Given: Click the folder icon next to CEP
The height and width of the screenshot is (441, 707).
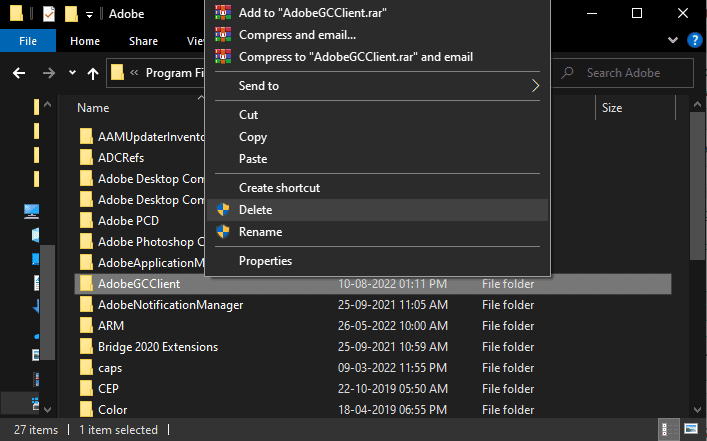Looking at the screenshot, I should pyautogui.click(x=86, y=389).
